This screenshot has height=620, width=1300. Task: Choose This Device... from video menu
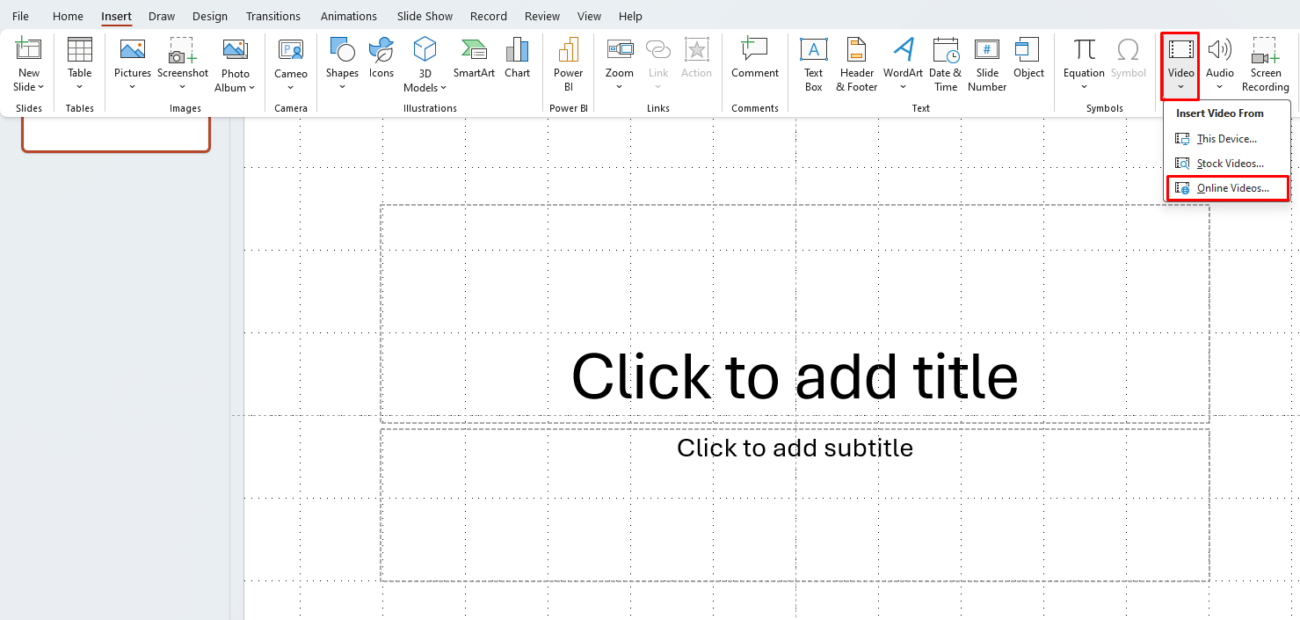1228,139
